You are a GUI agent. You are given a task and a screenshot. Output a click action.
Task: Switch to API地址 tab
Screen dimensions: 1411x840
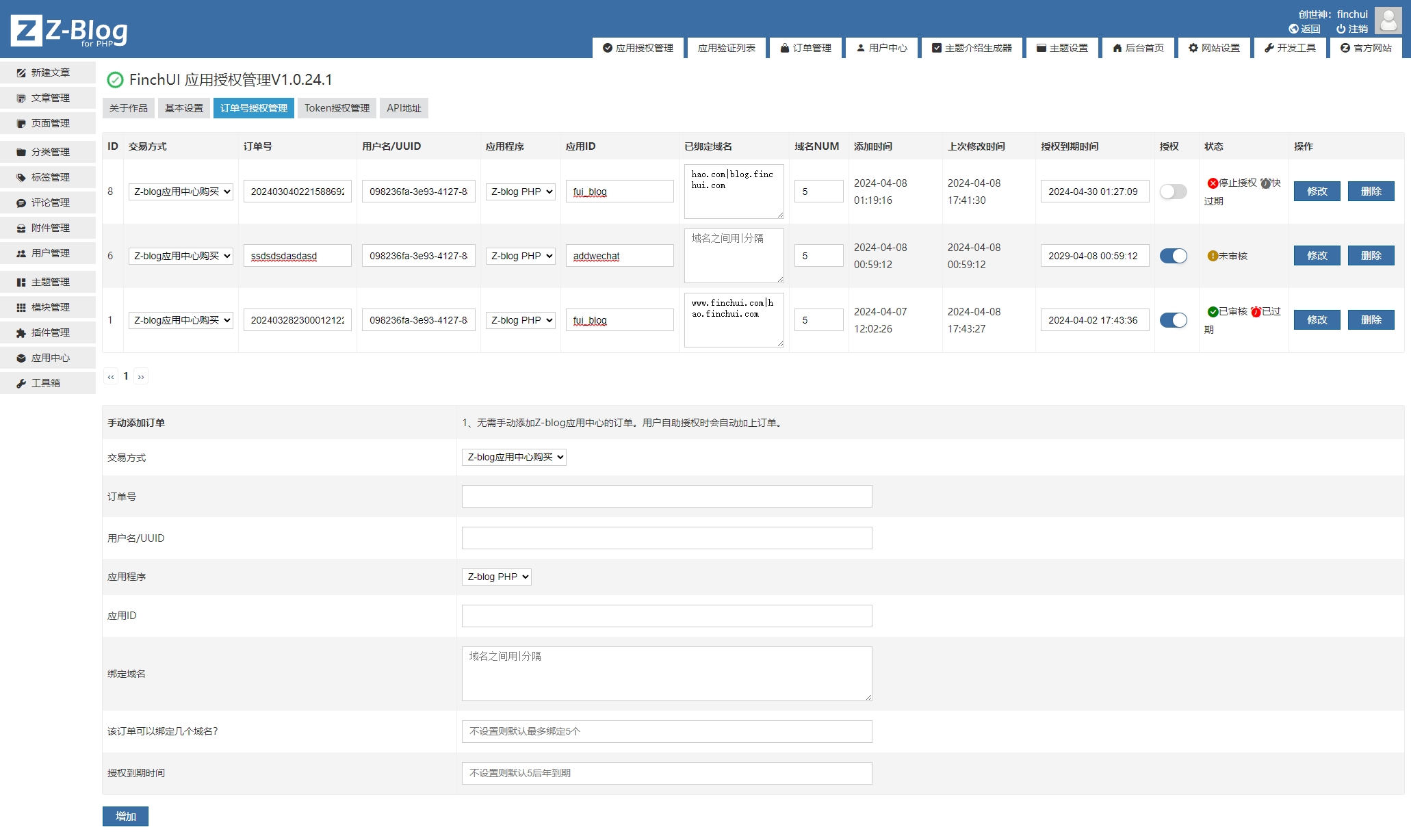point(404,108)
